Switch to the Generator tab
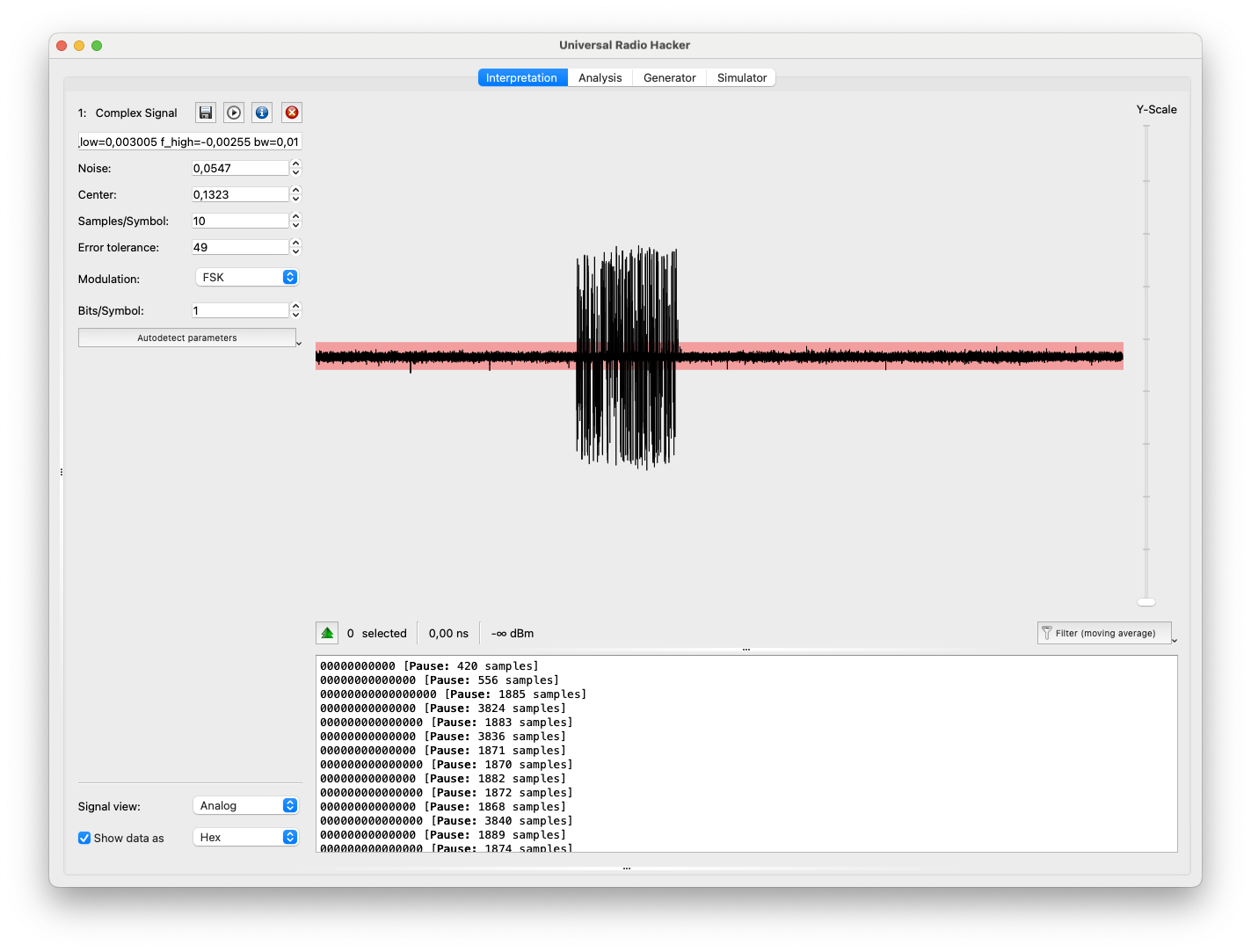Image resolution: width=1251 pixels, height=952 pixels. coord(669,78)
